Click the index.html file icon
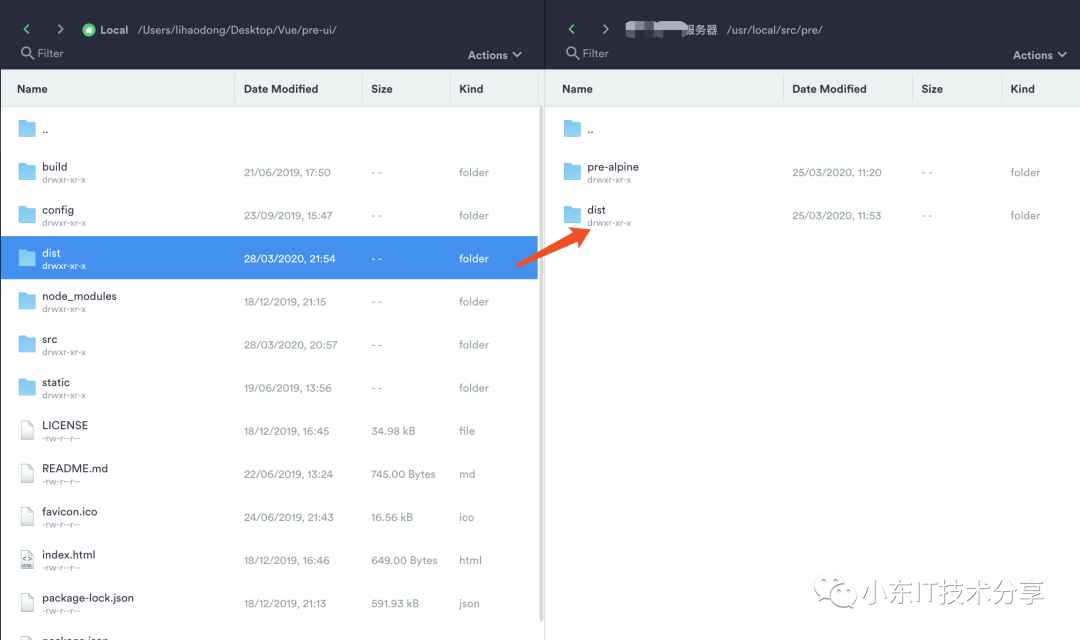This screenshot has width=1080, height=640. 27,559
